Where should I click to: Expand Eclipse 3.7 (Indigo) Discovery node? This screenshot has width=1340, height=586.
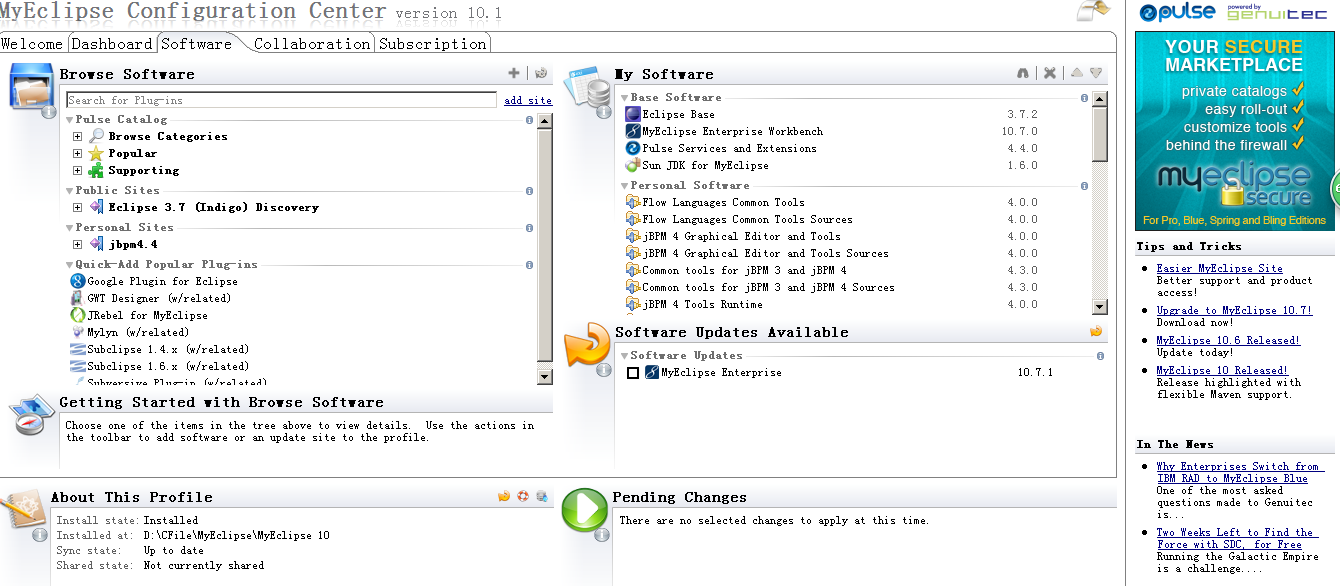point(78,207)
